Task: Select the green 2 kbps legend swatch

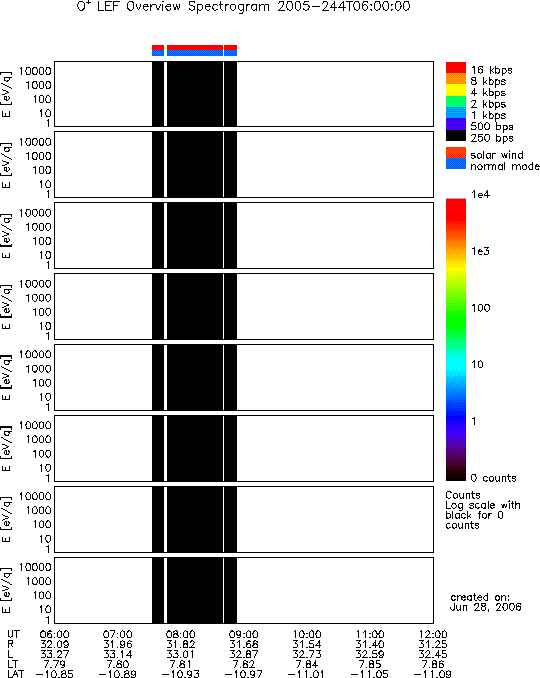Action: pos(456,102)
